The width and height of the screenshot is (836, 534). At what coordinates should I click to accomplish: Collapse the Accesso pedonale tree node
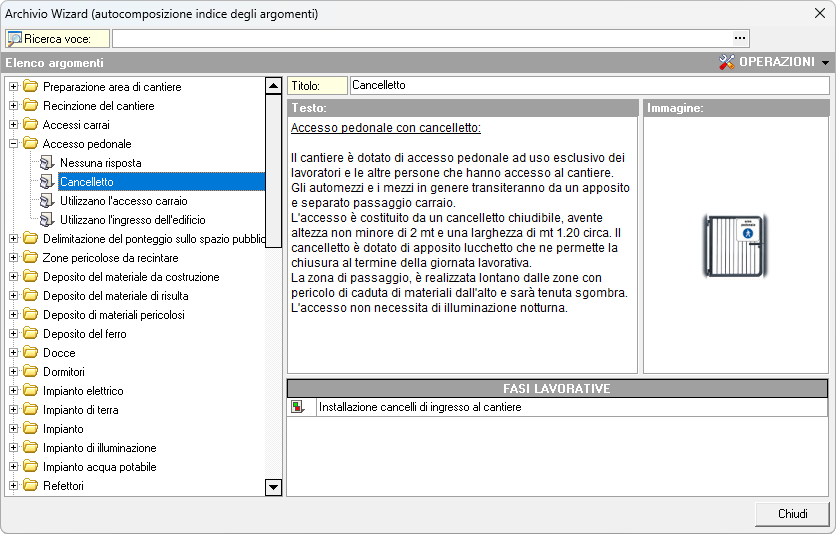(13, 144)
